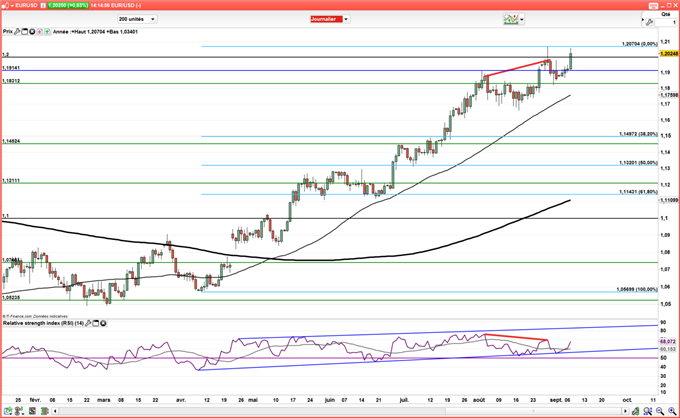The width and height of the screenshot is (680, 418).
Task: Click the Relative strength index (RSI) (14) label
Action: click(x=43, y=323)
